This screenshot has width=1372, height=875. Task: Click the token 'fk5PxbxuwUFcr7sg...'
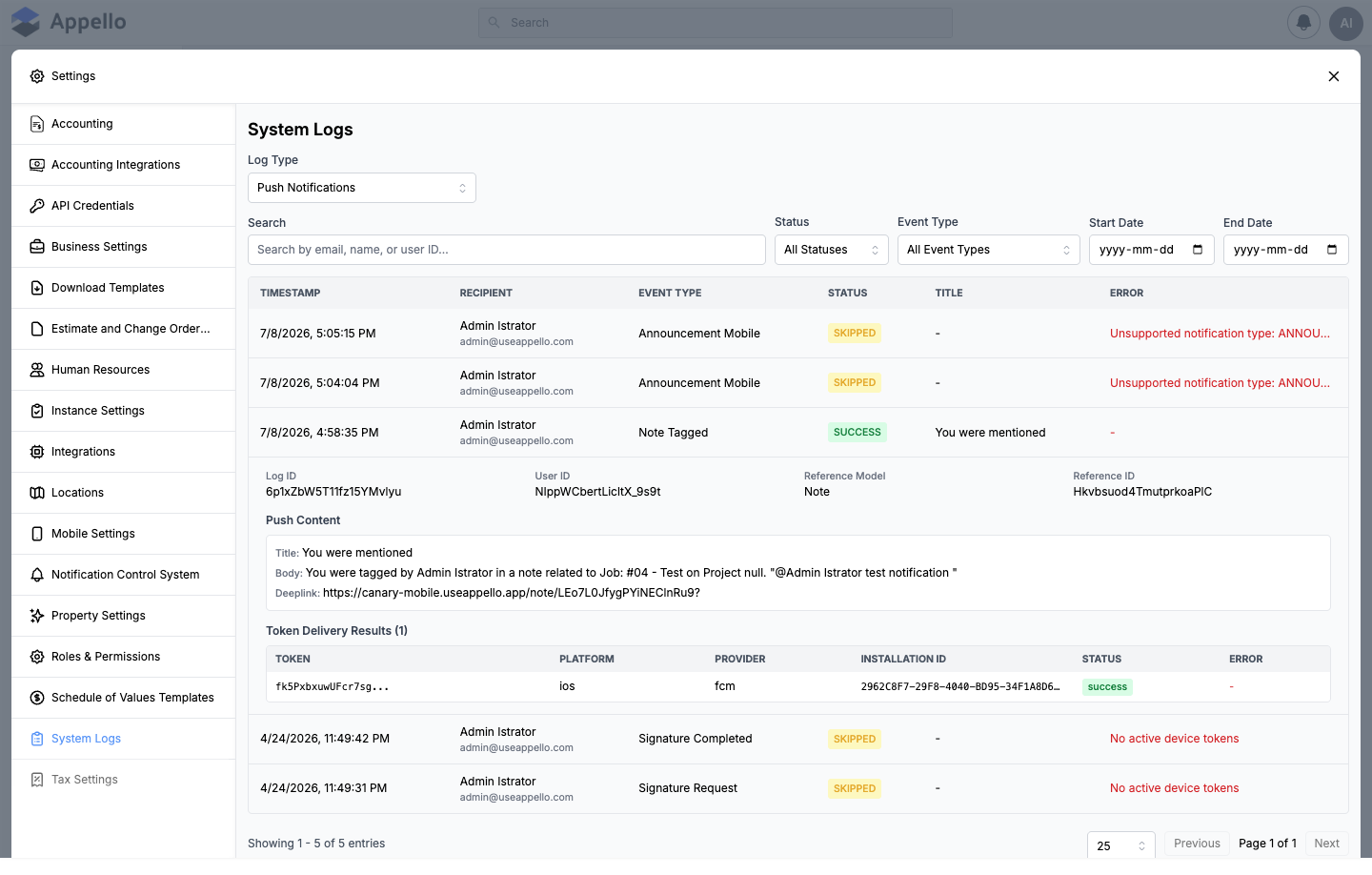pyautogui.click(x=332, y=686)
